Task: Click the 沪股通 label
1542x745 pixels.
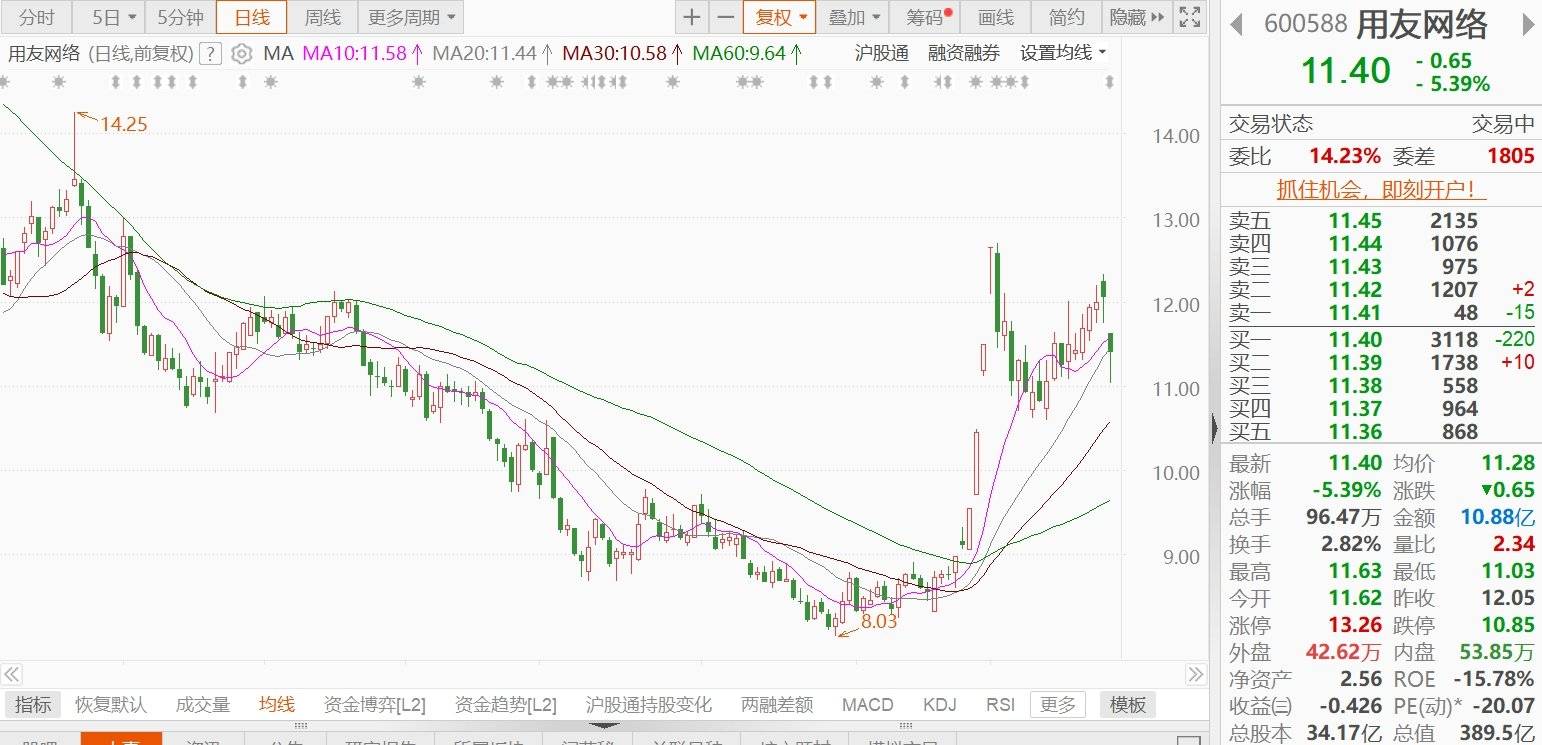Action: (882, 54)
